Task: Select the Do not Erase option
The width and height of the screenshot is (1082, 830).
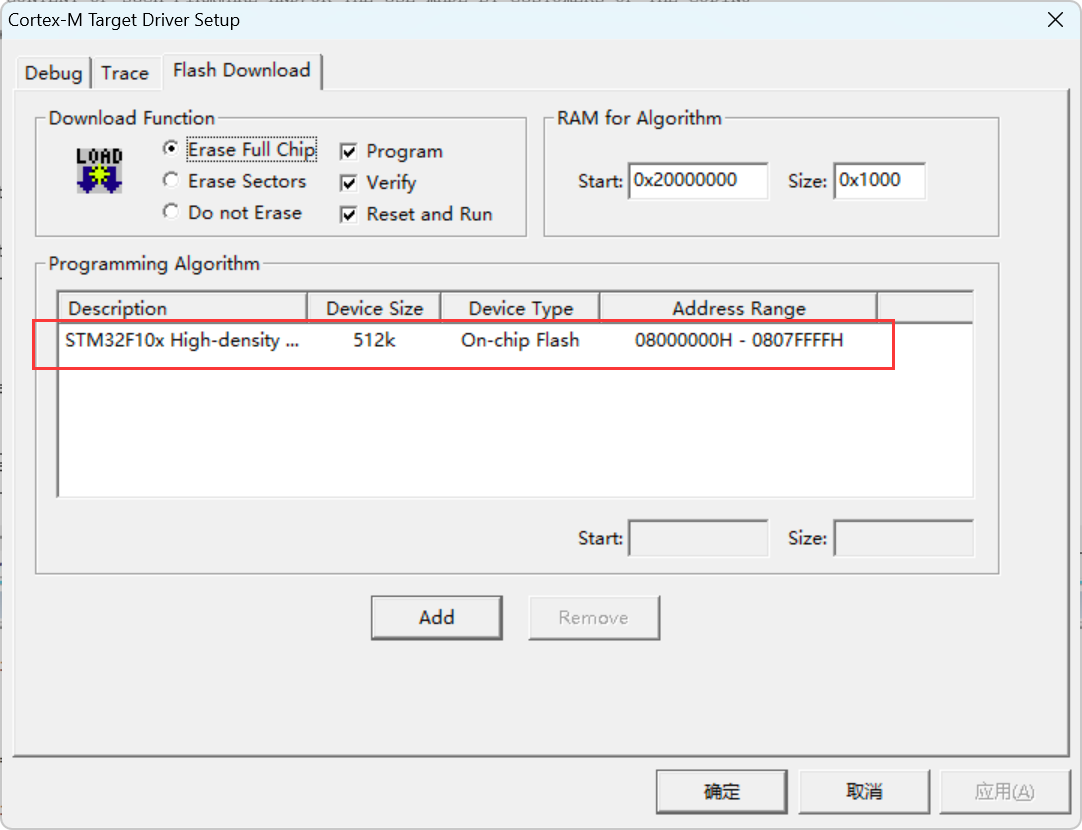Action: [171, 212]
